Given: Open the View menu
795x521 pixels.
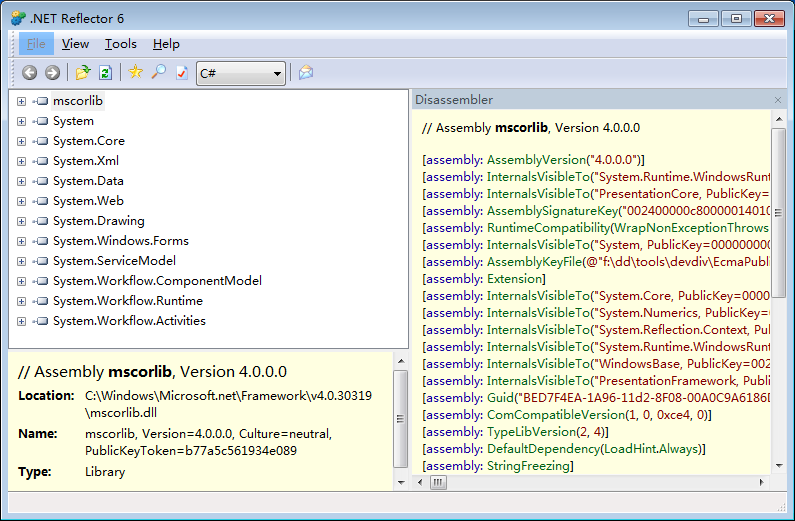Looking at the screenshot, I should [x=75, y=44].
